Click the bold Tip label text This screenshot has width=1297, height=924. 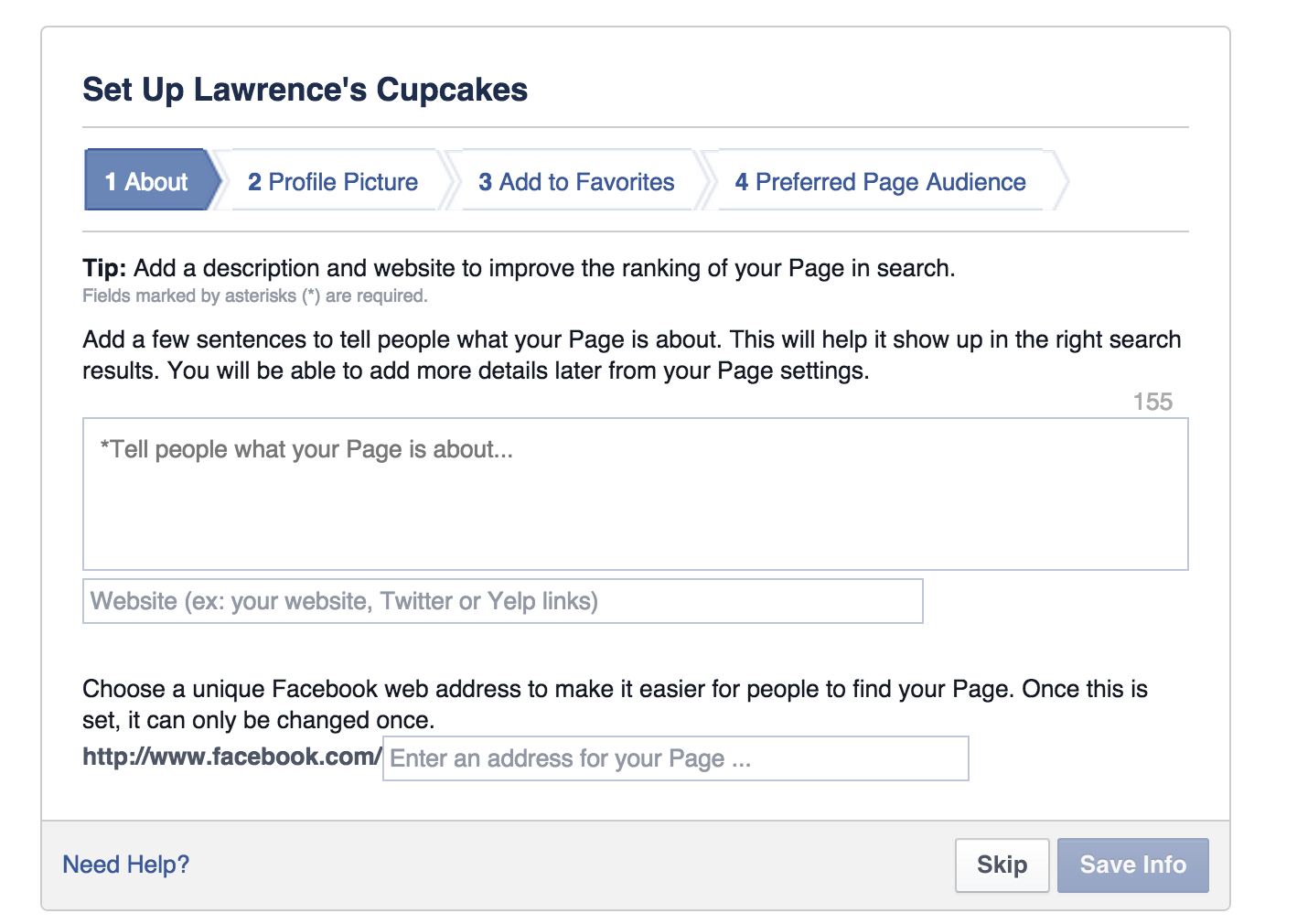pos(104,268)
